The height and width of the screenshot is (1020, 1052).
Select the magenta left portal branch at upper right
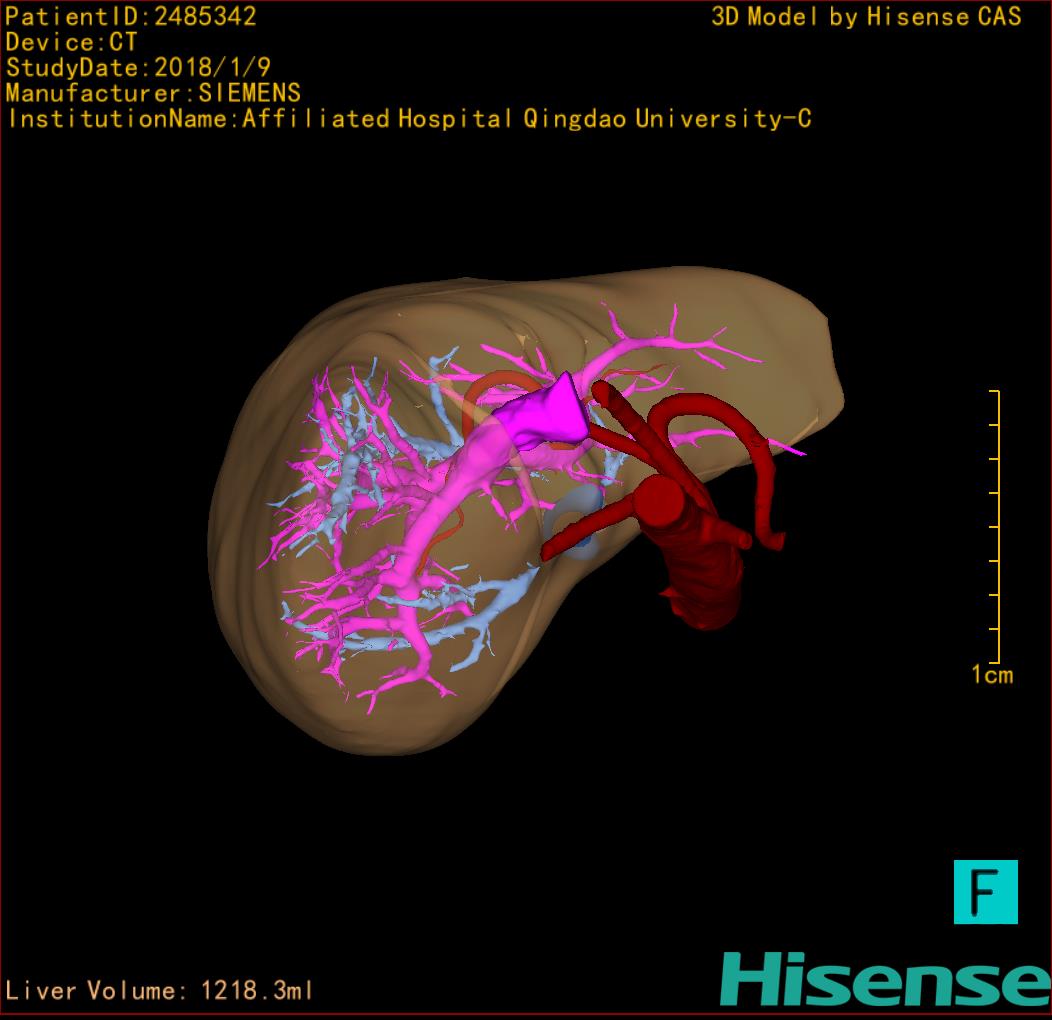(660, 343)
